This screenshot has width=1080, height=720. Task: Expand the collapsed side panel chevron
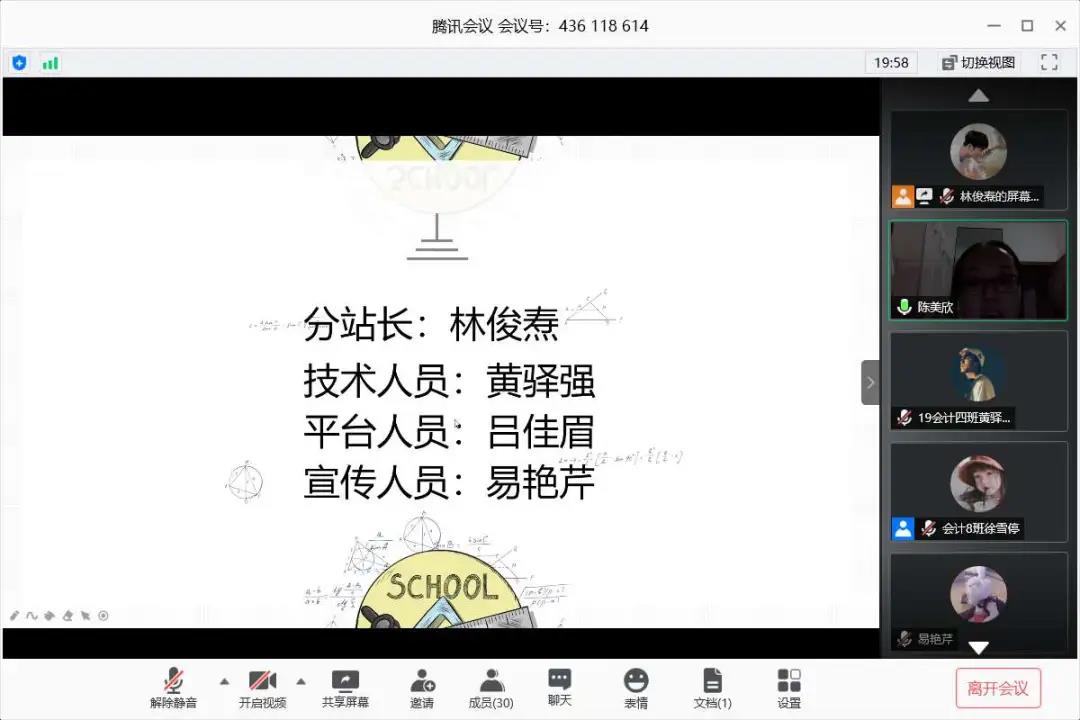868,382
